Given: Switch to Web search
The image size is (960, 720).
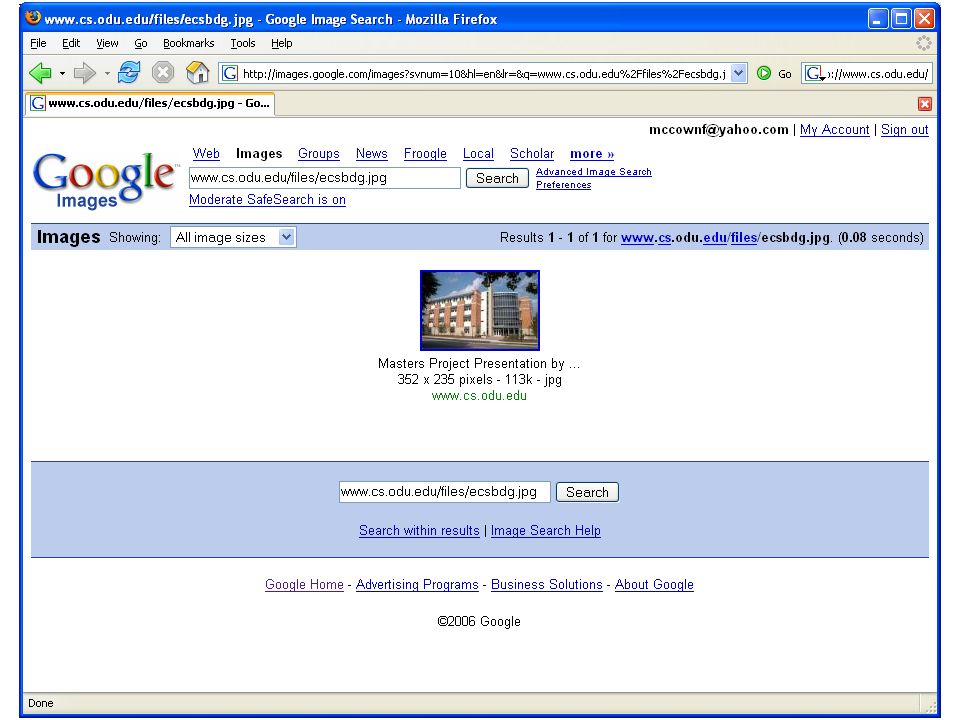Looking at the screenshot, I should [206, 154].
